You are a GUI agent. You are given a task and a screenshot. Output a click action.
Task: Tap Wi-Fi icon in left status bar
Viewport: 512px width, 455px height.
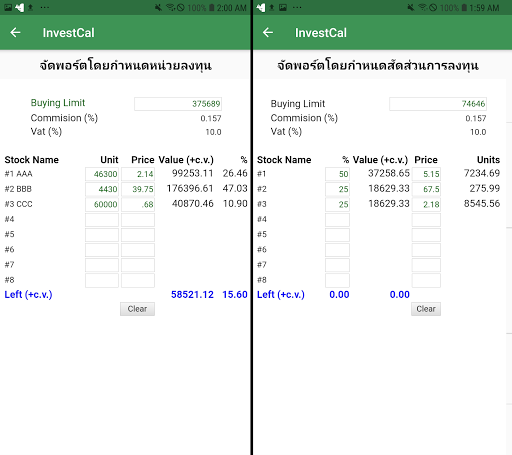170,7
